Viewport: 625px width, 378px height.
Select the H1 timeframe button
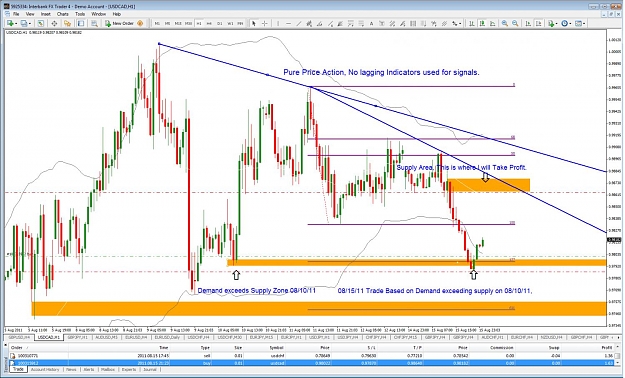click(x=199, y=24)
